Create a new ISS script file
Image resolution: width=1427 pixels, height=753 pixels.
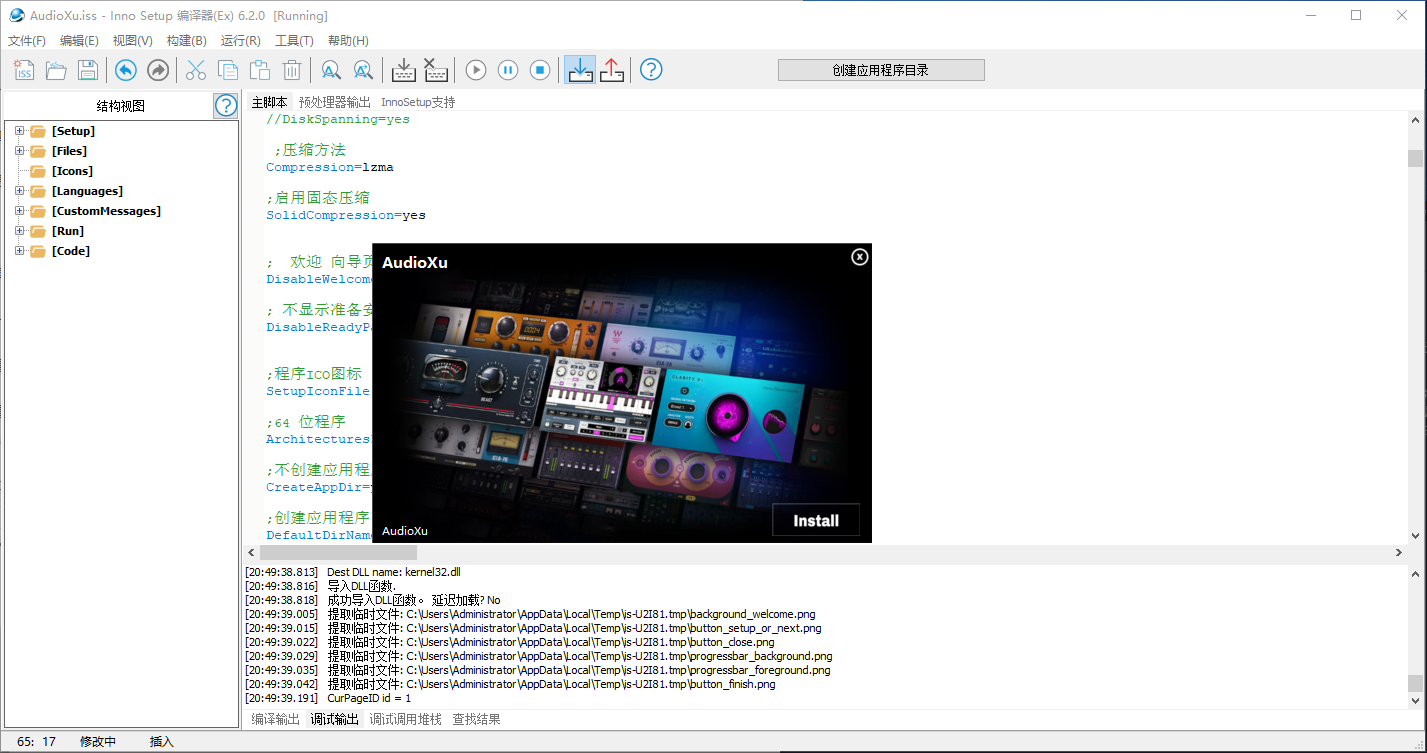click(24, 70)
